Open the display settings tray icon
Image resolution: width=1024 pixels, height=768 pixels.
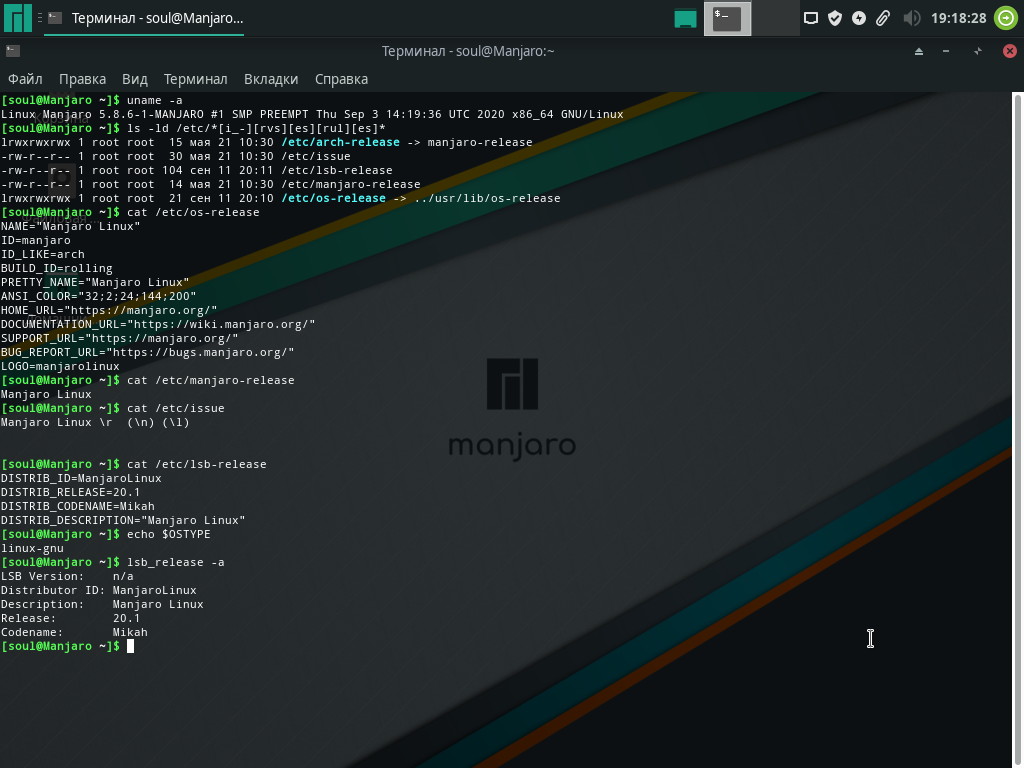810,18
